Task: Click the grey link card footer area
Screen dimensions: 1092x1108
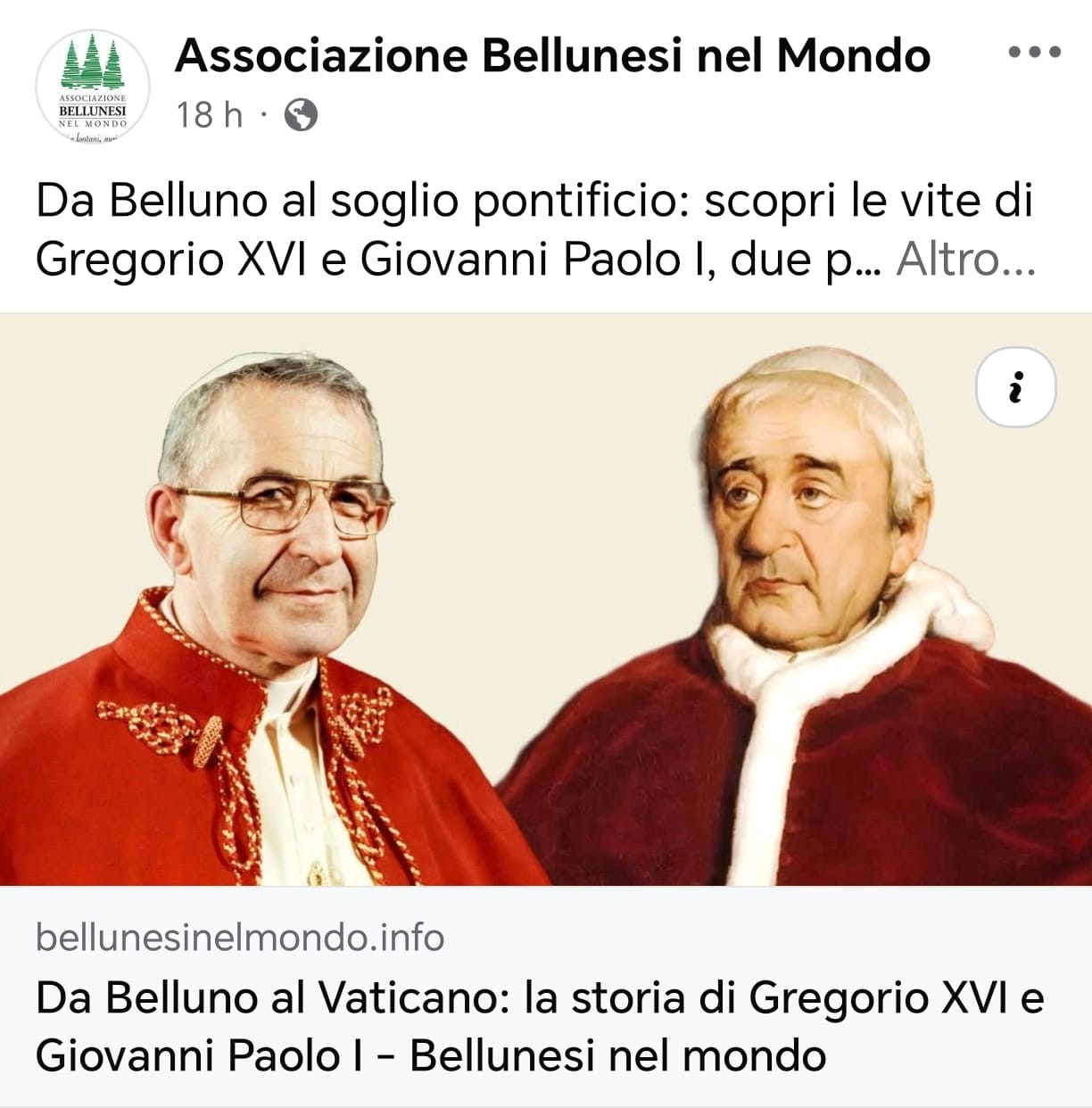Action: pyautogui.click(x=546, y=996)
